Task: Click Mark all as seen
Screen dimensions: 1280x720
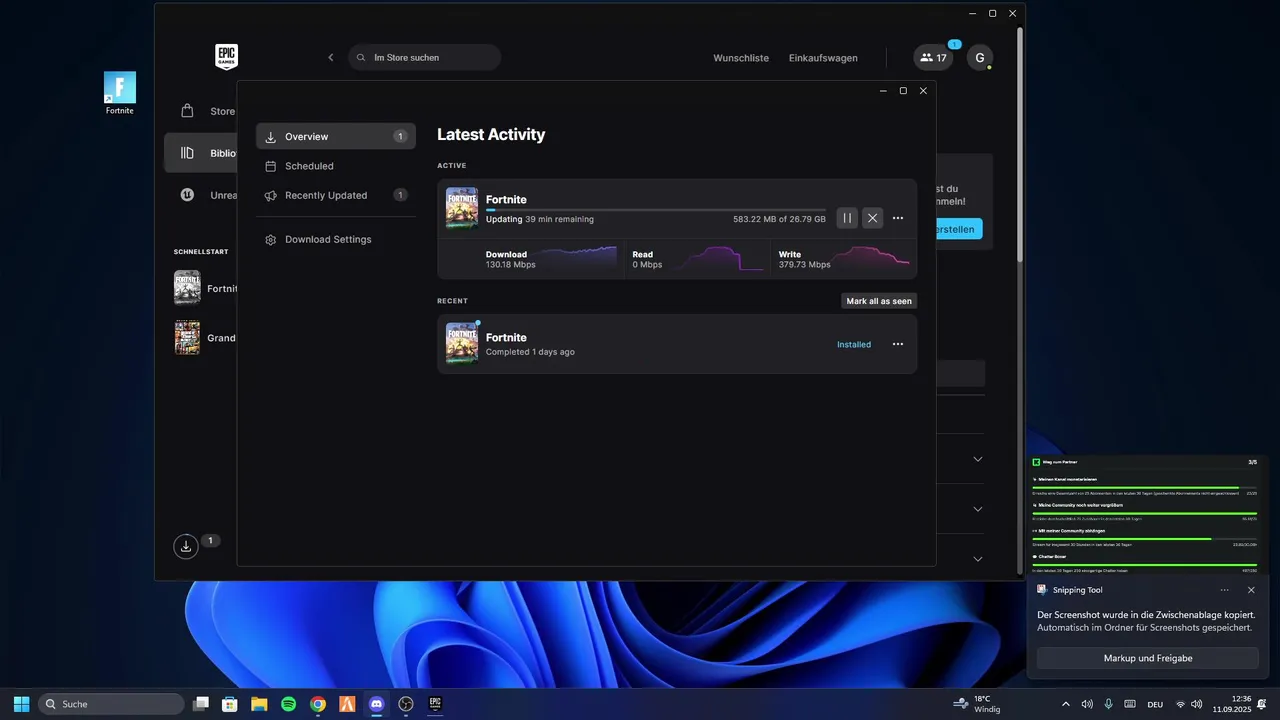Action: click(879, 301)
